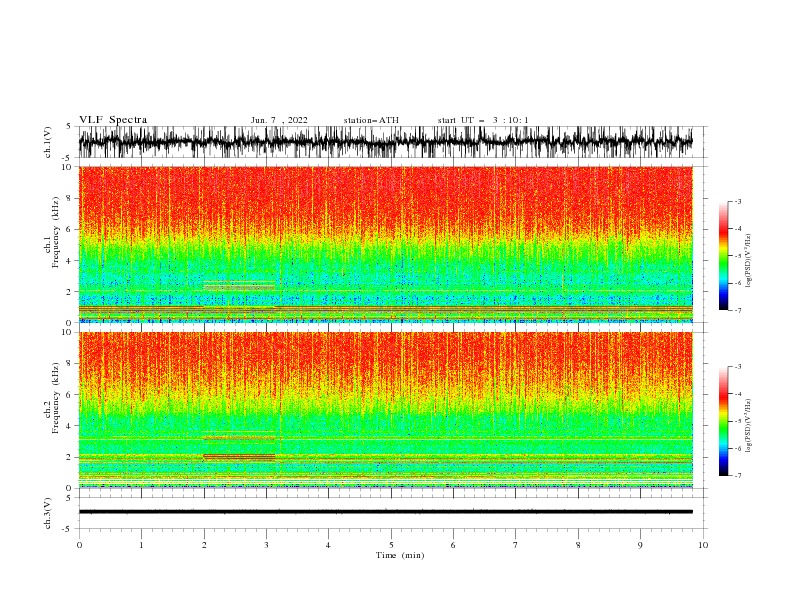
Task: Click the "-7" tick on the upper colorbar
Action: pyautogui.click(x=737, y=310)
